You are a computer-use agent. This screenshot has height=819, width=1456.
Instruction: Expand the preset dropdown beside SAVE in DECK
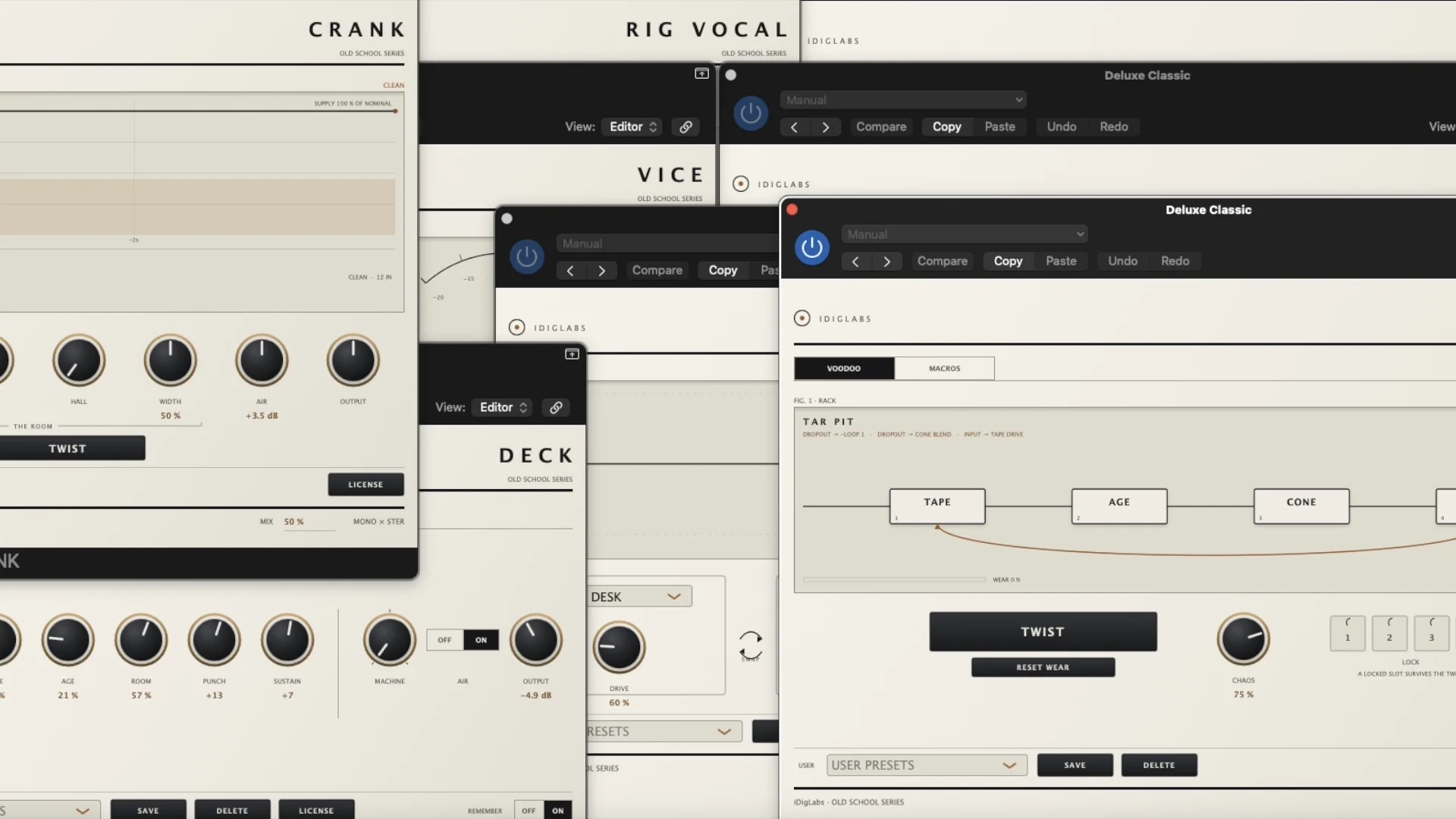coord(50,810)
